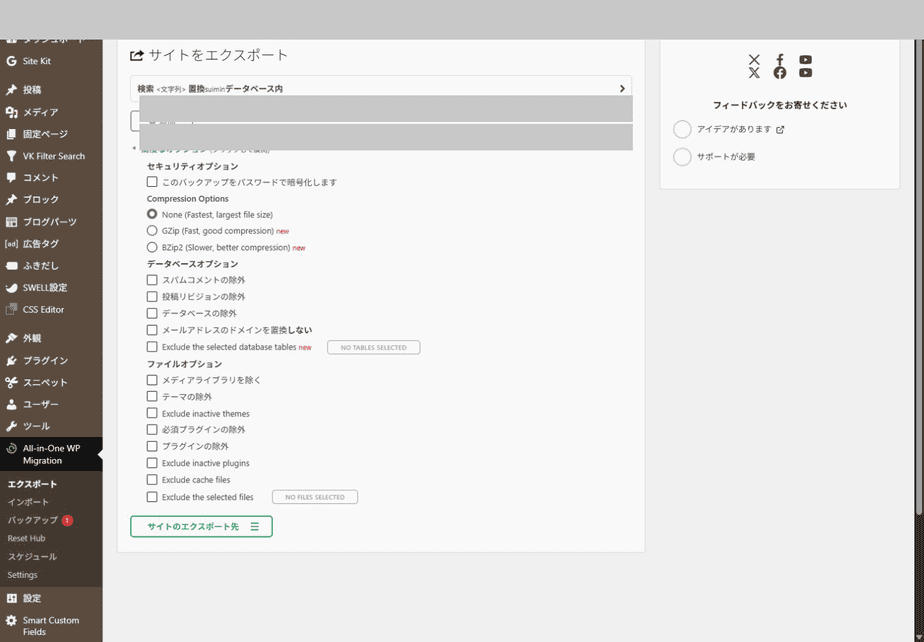
Task: Click the person icon beside ユーザー
Action: (11, 404)
